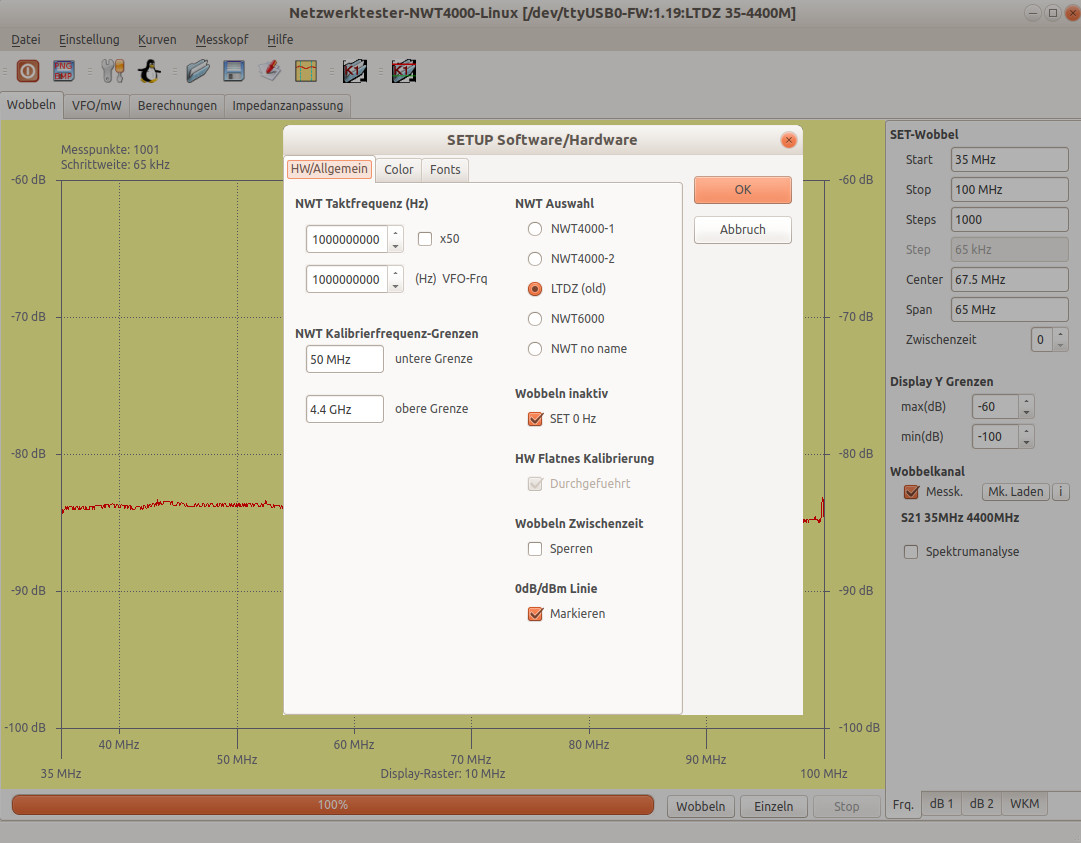Switch to the Color tab

click(x=398, y=170)
